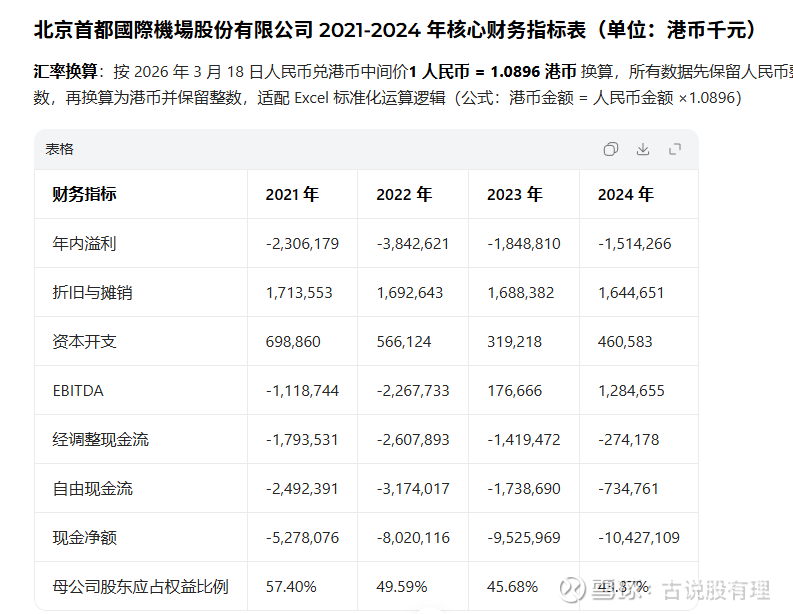
Task: Select cell value 1,692,643
Action: coord(410,293)
